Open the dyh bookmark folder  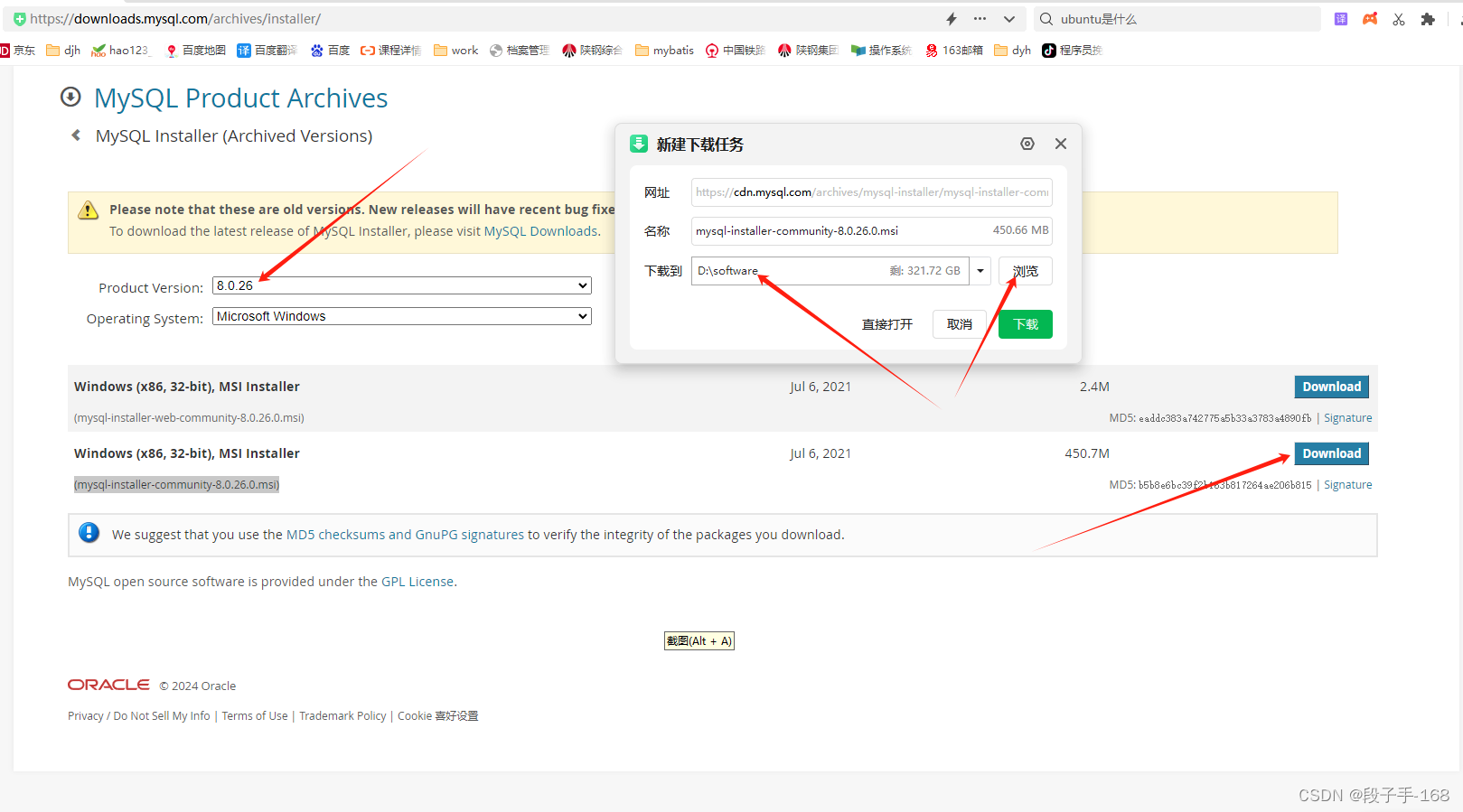pyautogui.click(x=1013, y=51)
